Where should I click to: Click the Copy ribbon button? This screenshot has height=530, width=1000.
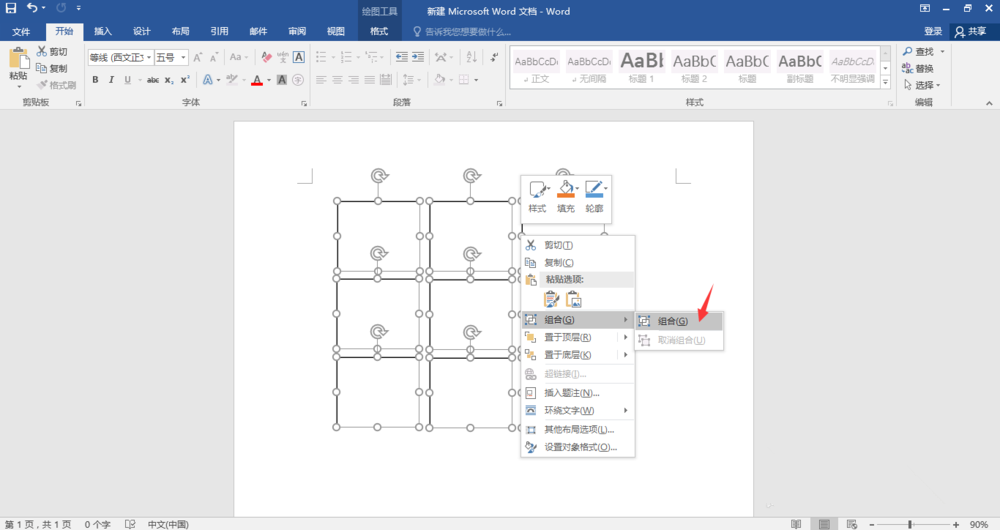point(52,68)
